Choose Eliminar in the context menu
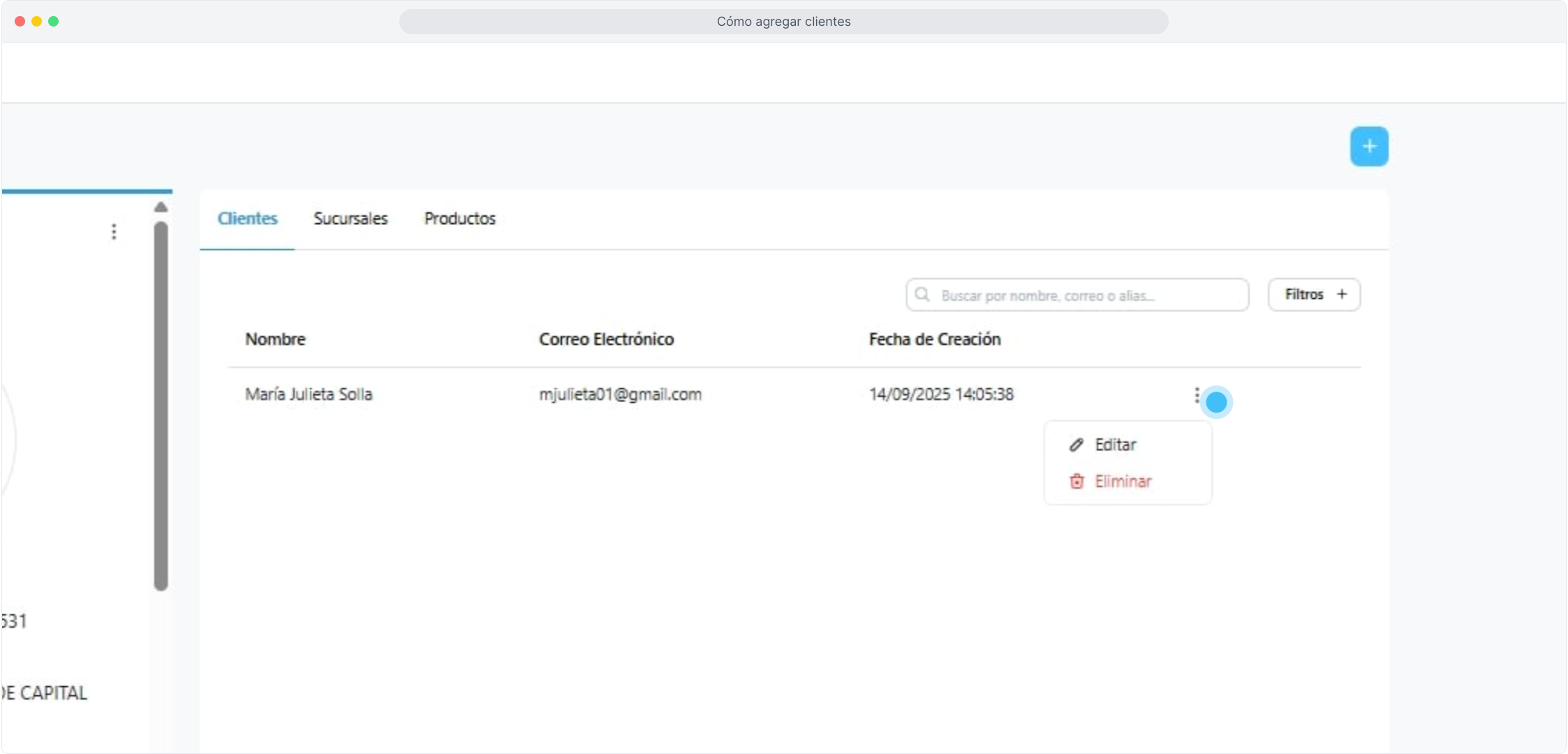 pyautogui.click(x=1123, y=481)
